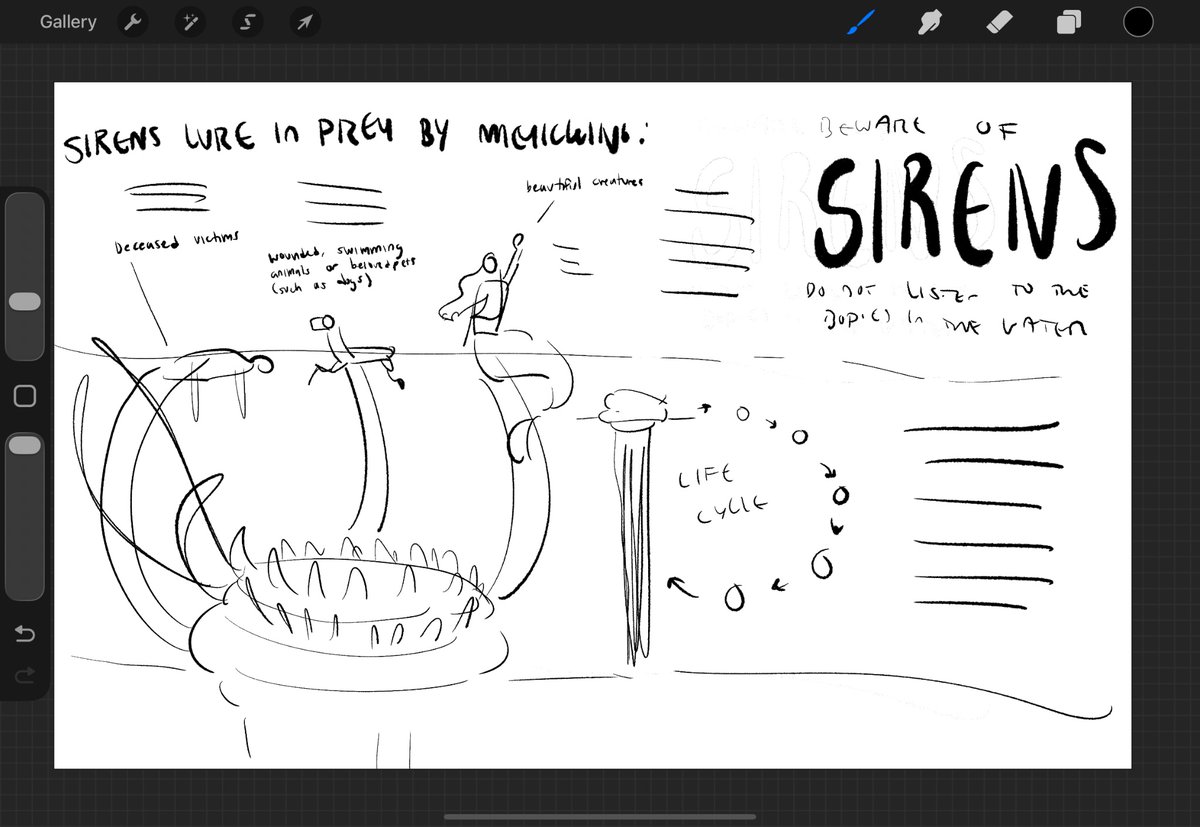The width and height of the screenshot is (1200, 827).
Task: Select the Transform arrow tool
Action: tap(303, 22)
